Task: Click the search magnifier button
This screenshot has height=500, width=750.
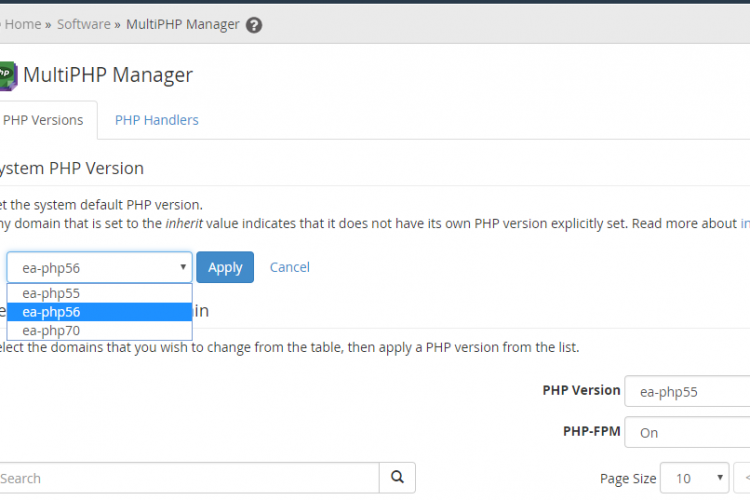Action: (397, 477)
